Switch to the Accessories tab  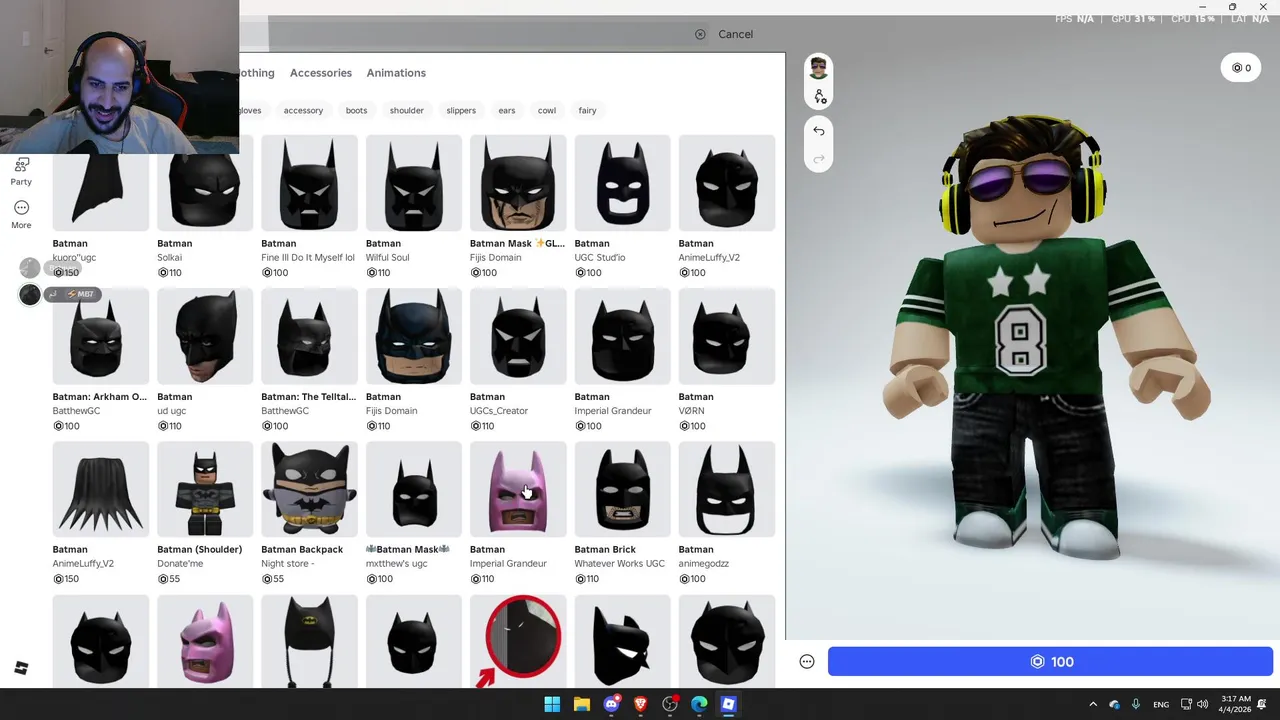coord(320,73)
